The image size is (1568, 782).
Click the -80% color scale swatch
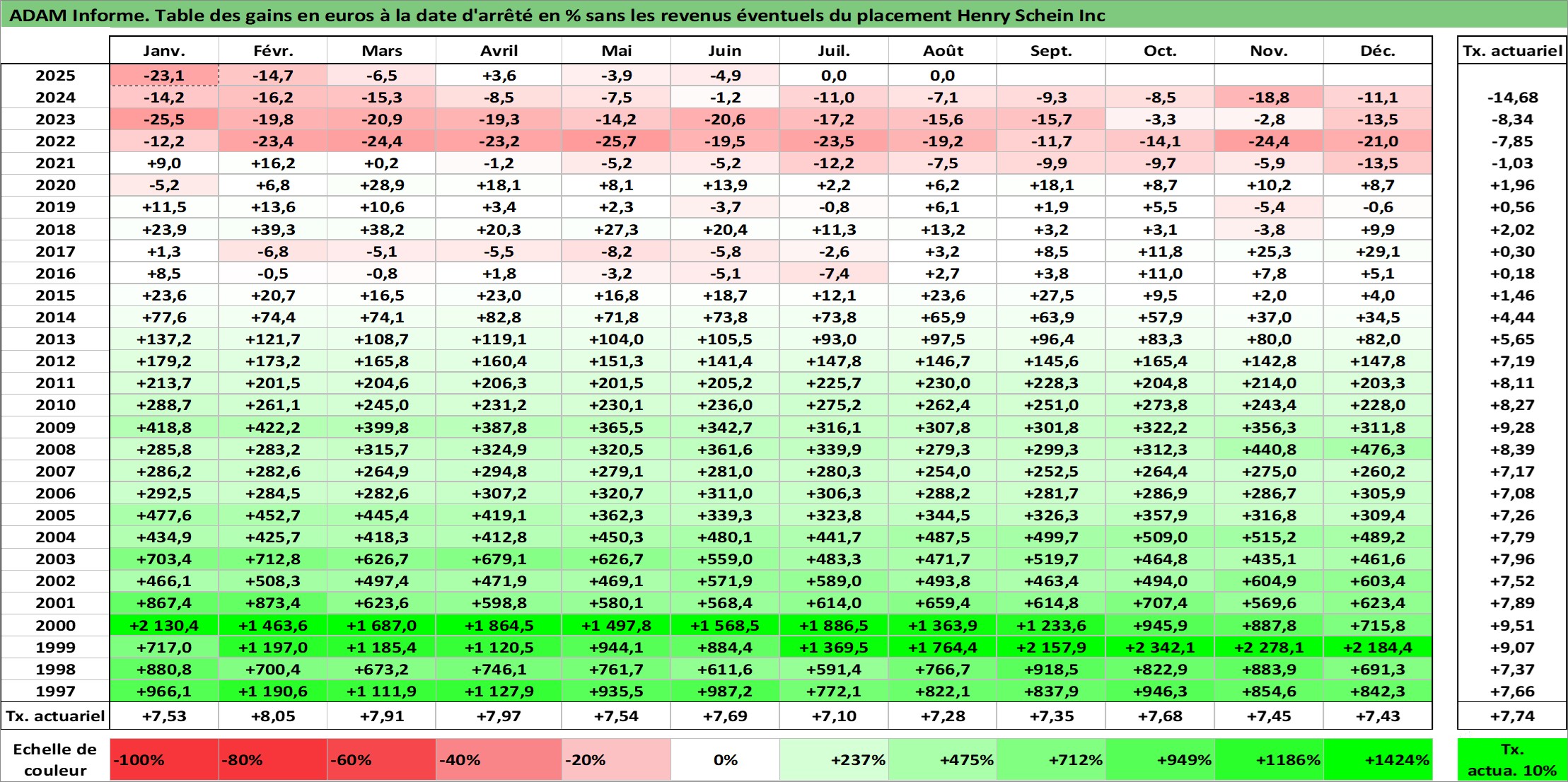click(273, 760)
